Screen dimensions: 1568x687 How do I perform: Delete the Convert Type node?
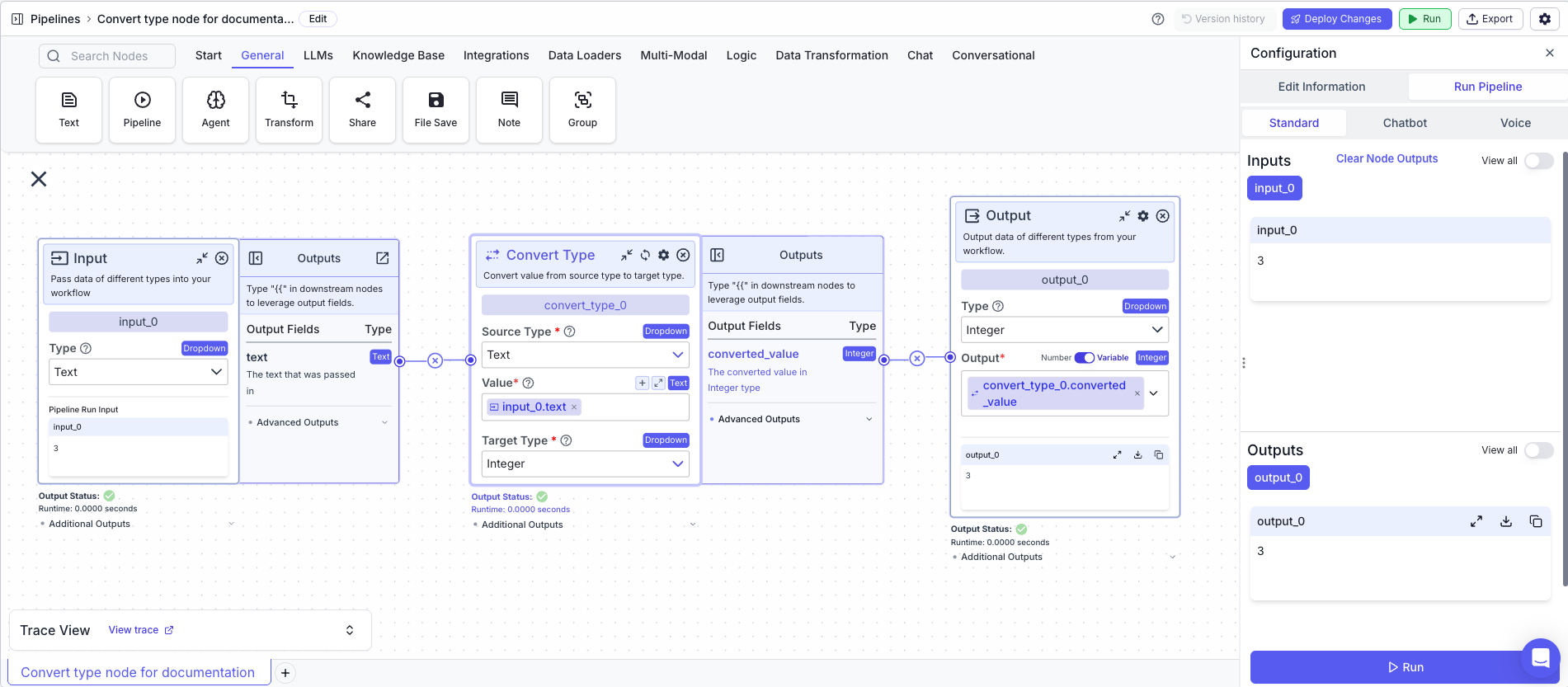coord(683,255)
